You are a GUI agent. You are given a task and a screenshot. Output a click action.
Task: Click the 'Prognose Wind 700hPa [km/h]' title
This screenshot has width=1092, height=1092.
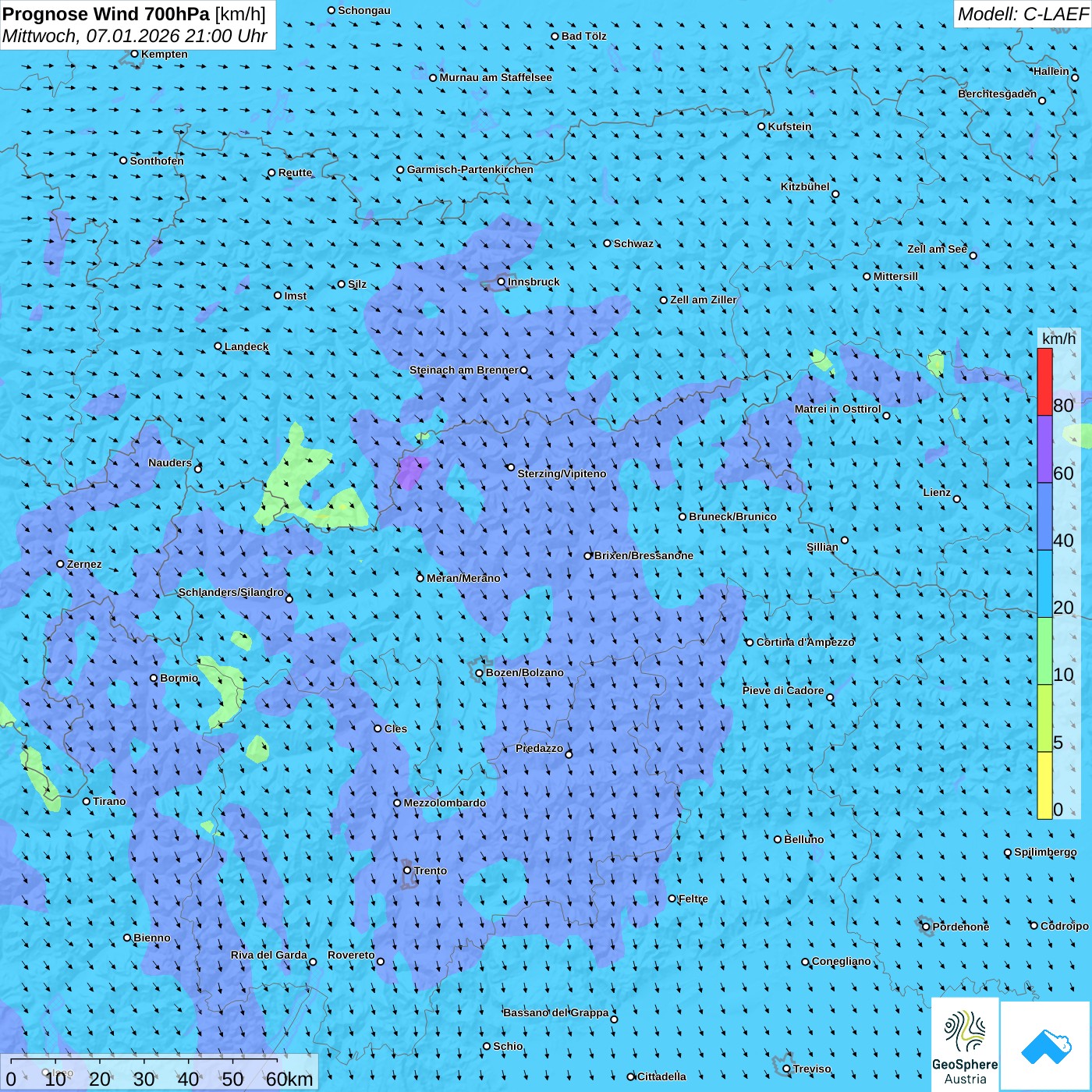[x=134, y=13]
